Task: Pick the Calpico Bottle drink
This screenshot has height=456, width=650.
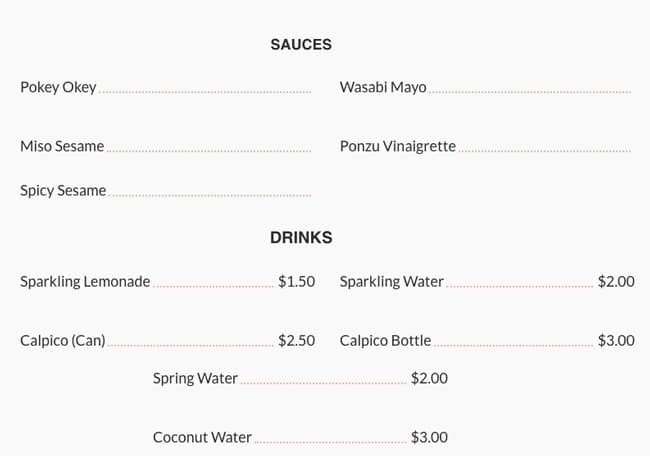Action: coord(386,340)
